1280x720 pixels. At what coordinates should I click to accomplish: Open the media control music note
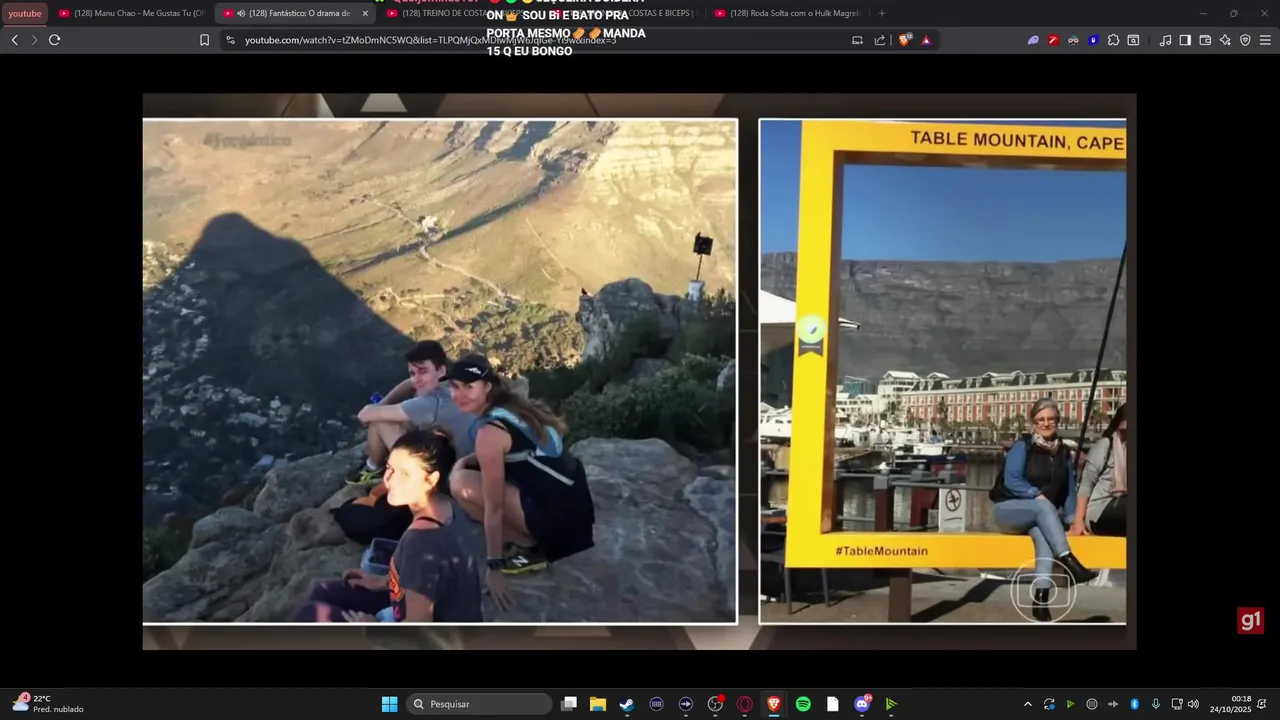[x=1165, y=40]
